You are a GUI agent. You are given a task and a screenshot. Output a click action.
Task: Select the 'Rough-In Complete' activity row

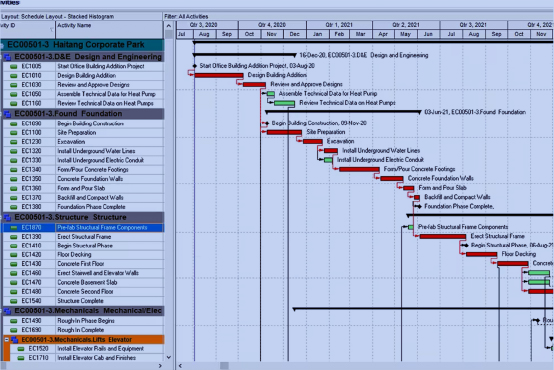pyautogui.click(x=83, y=330)
